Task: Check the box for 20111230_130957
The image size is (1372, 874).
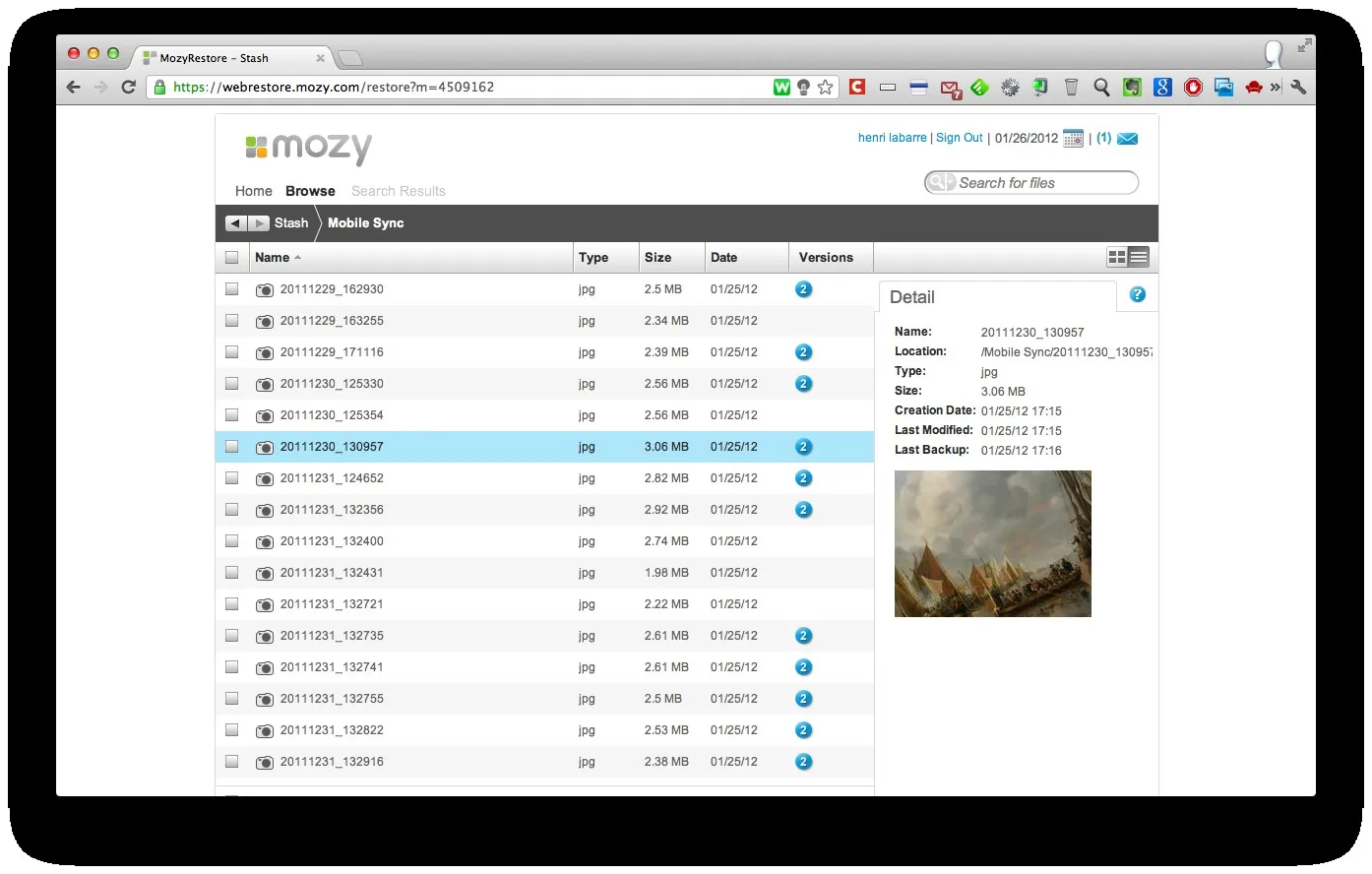Action: pyautogui.click(x=231, y=447)
